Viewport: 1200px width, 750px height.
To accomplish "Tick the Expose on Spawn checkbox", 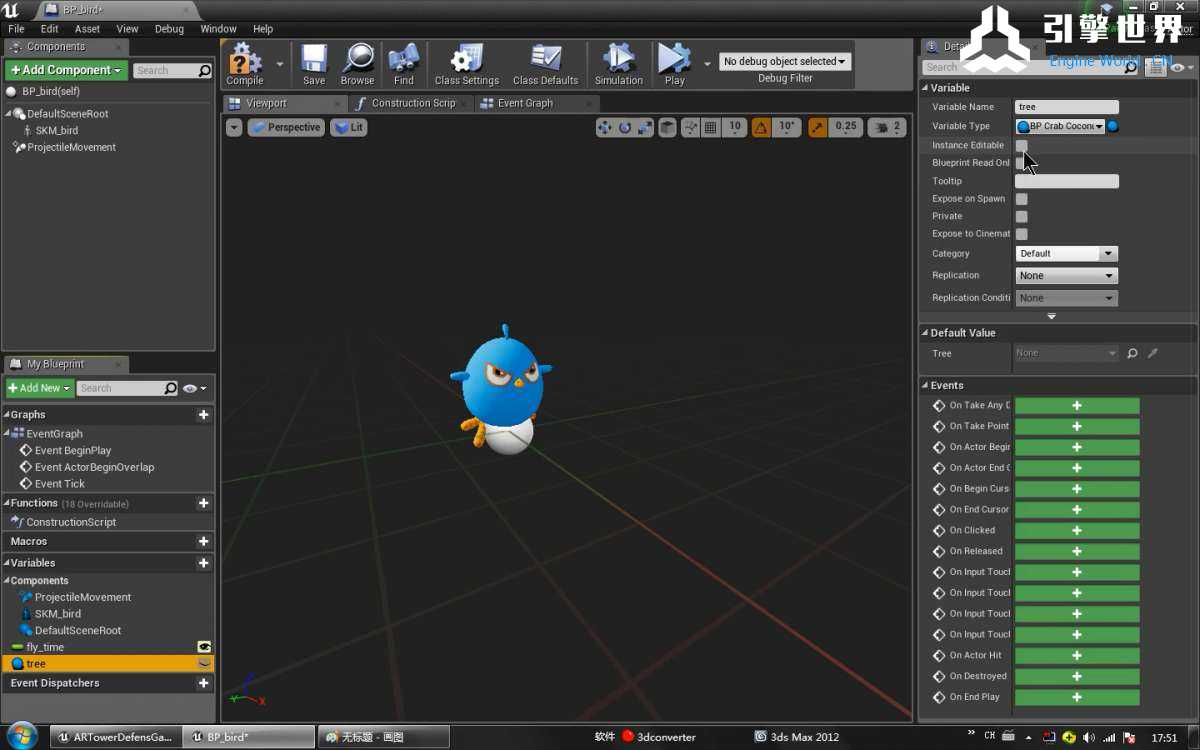I will (1021, 199).
